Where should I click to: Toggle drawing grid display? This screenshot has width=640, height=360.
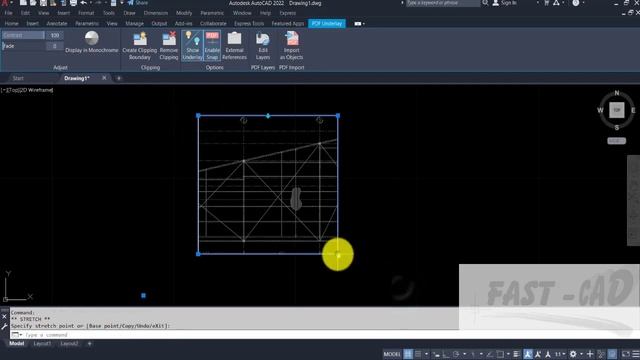(408, 354)
